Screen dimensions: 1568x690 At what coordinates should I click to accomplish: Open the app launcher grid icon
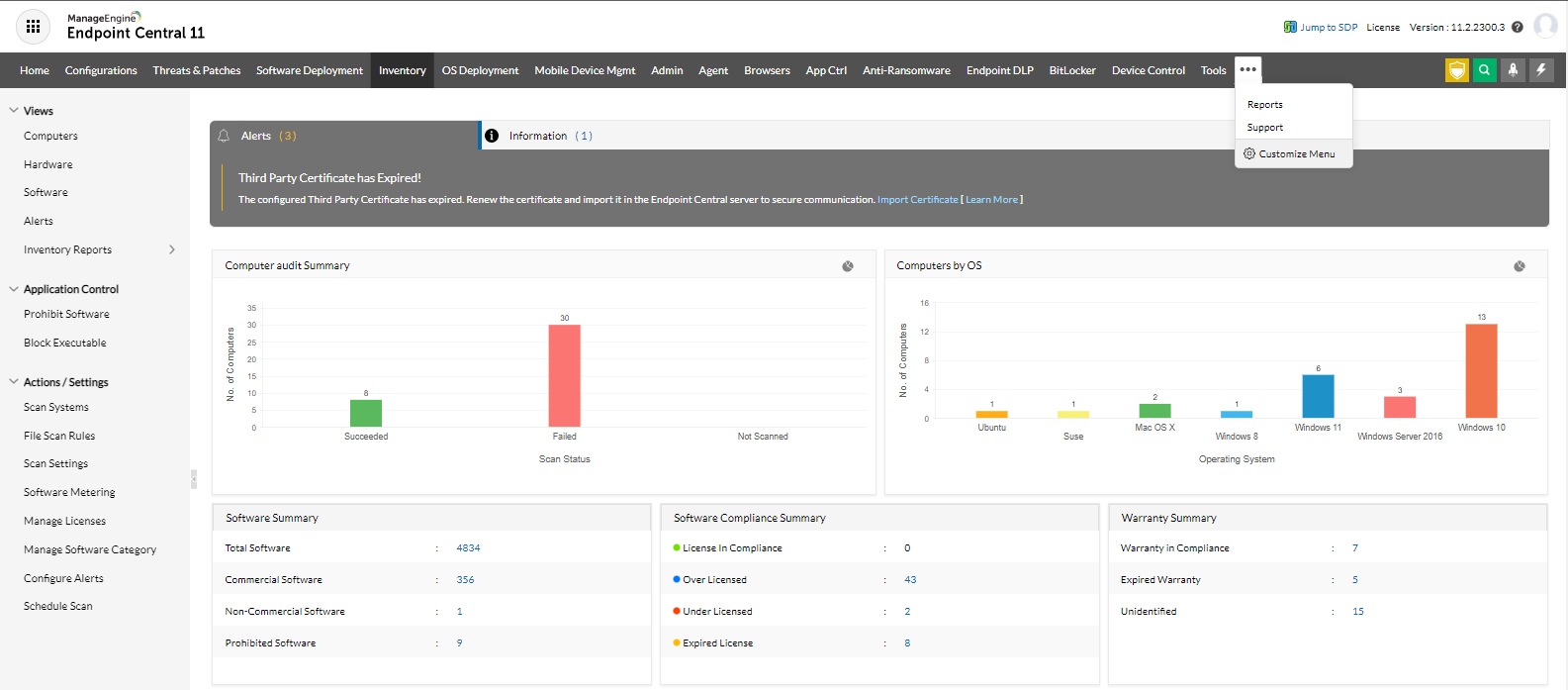point(33,27)
